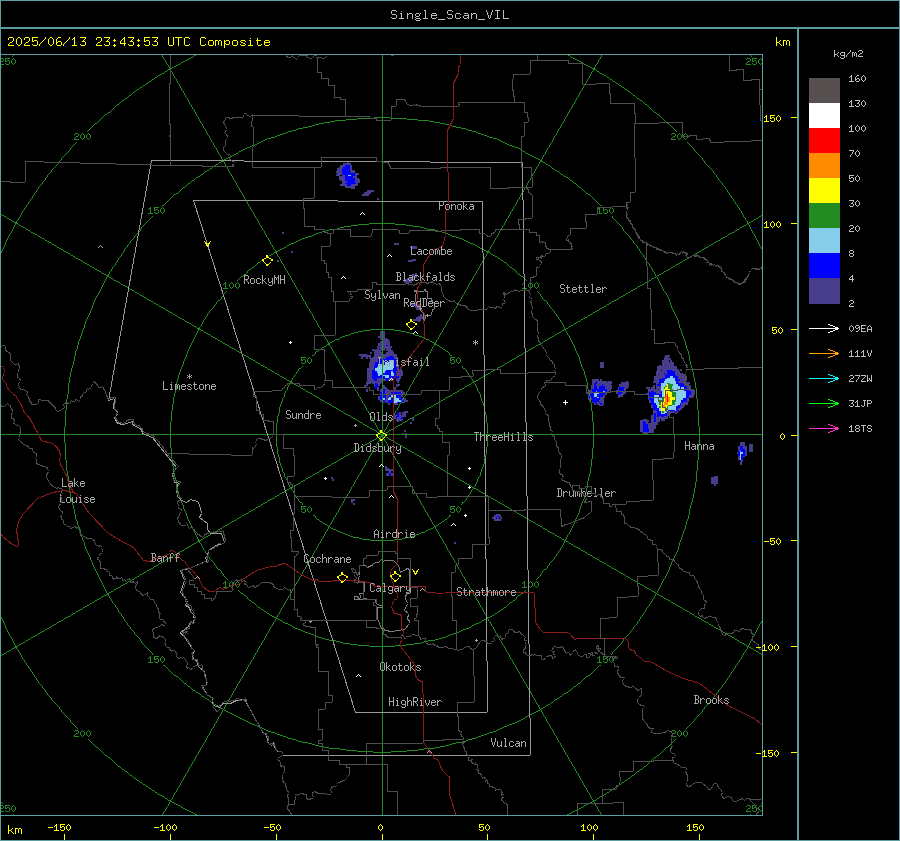900x841 pixels.
Task: Select the orange 50–70 legend swatch
Action: tap(824, 165)
